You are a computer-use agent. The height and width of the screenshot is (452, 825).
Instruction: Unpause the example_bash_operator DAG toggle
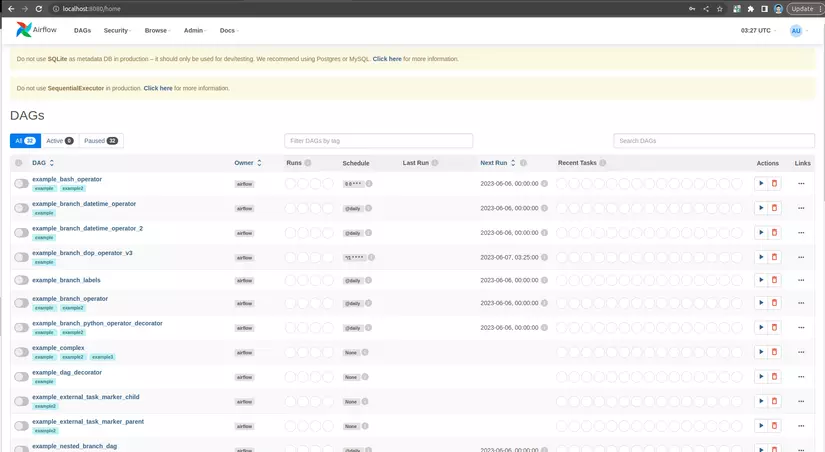click(x=21, y=183)
